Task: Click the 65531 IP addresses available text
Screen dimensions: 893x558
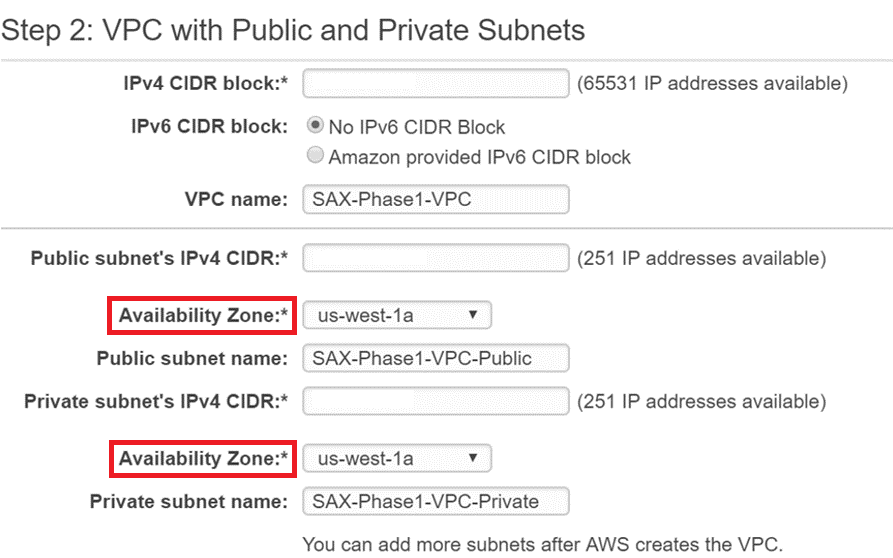Action: tap(712, 84)
